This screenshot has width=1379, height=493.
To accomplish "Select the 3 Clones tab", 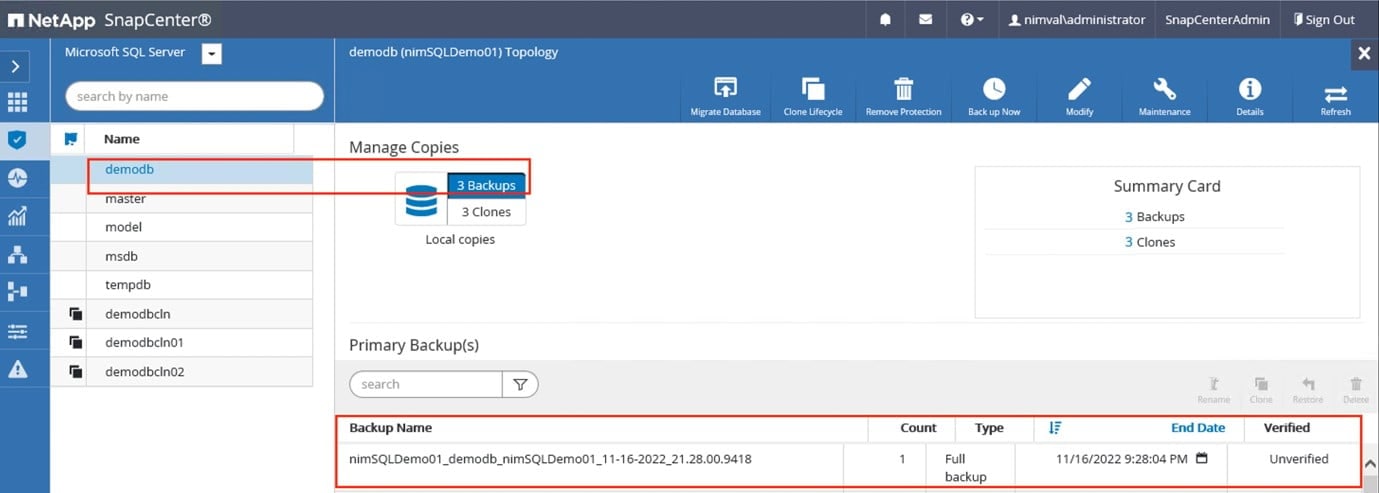I will [x=485, y=212].
